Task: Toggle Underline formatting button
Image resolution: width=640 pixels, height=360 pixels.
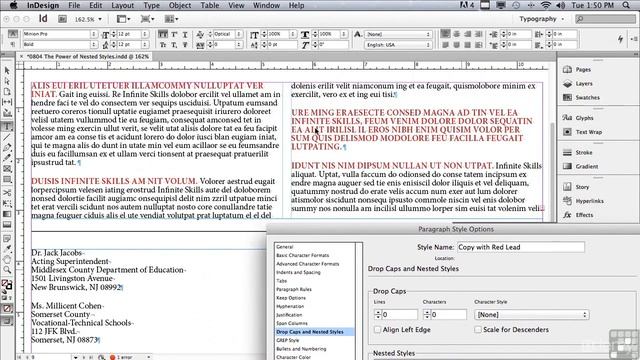Action: click(x=184, y=34)
